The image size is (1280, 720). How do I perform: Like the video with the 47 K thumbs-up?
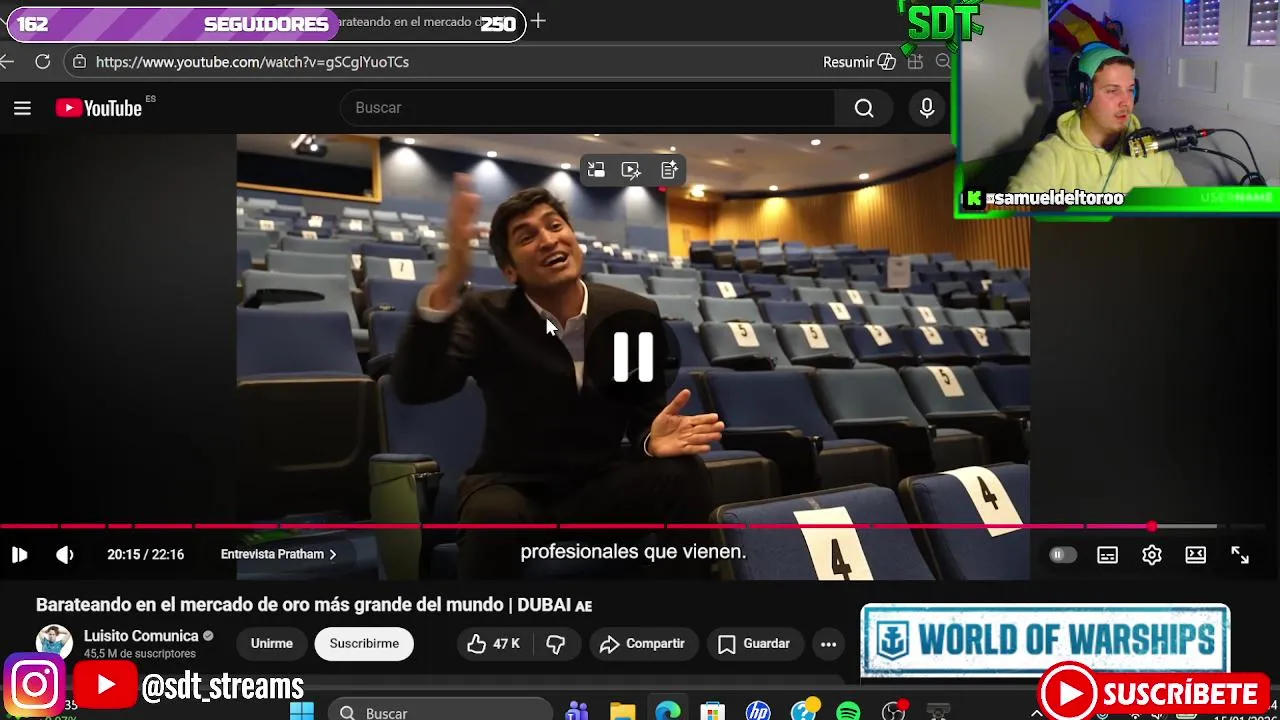coord(495,644)
